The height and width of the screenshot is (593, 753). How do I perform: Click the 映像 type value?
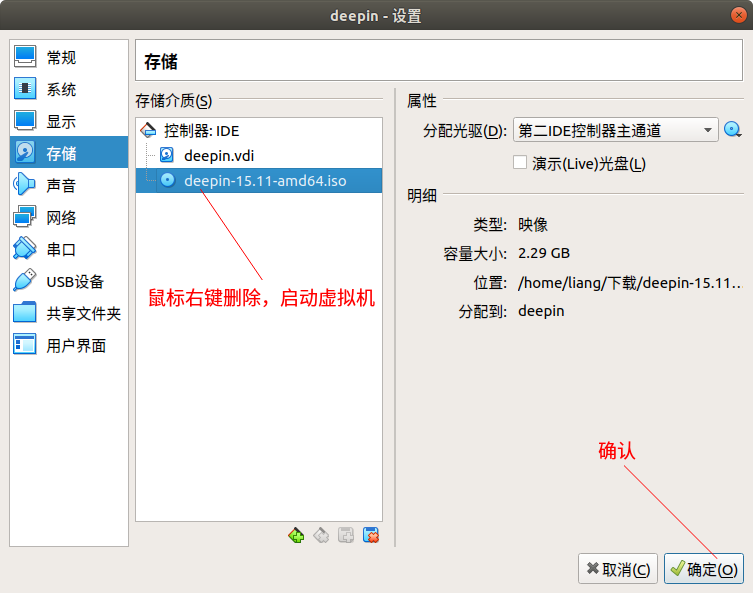pyautogui.click(x=533, y=224)
